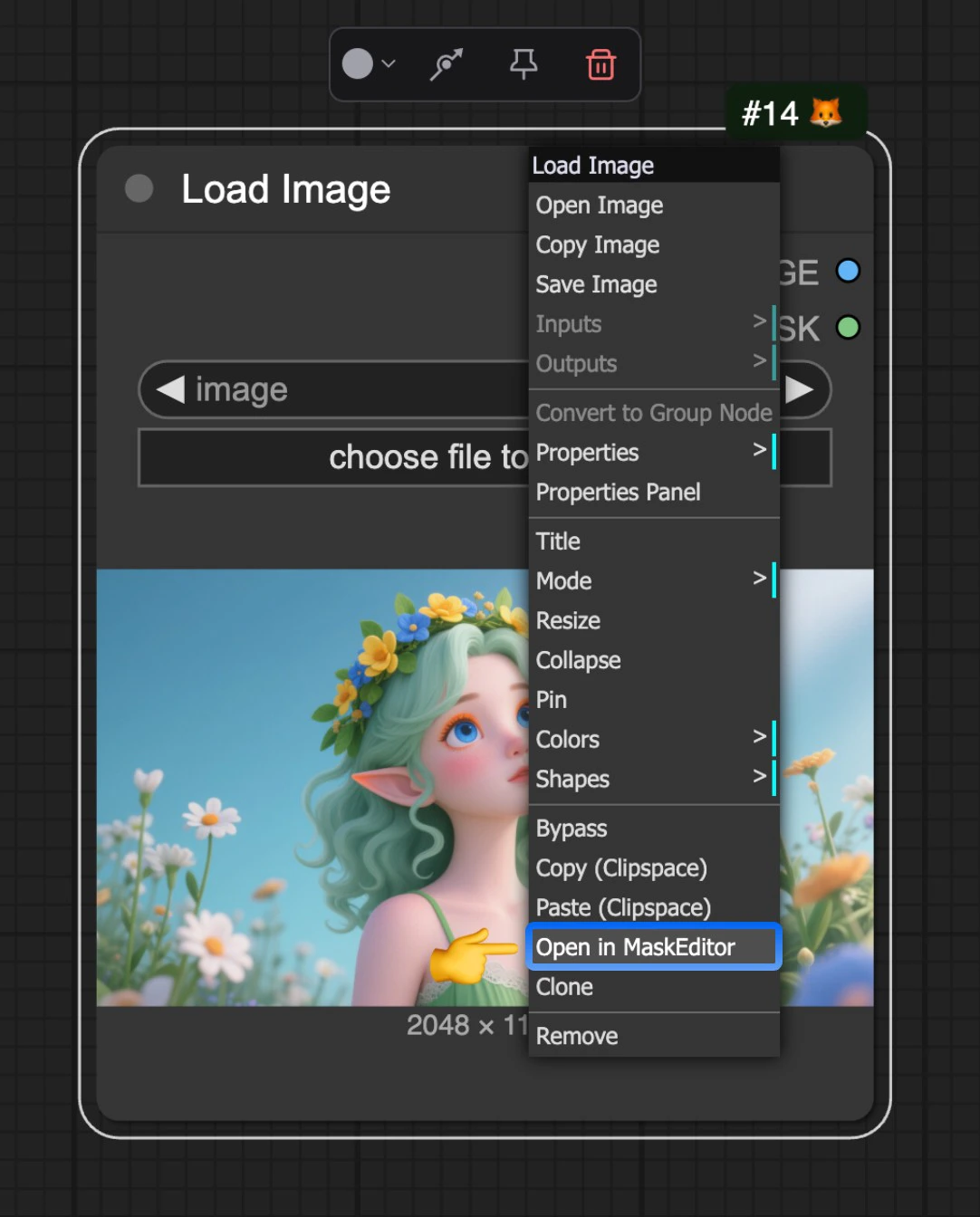The width and height of the screenshot is (980, 1217).
Task: Click the blue IMAGE output socket
Action: pyautogui.click(x=848, y=270)
